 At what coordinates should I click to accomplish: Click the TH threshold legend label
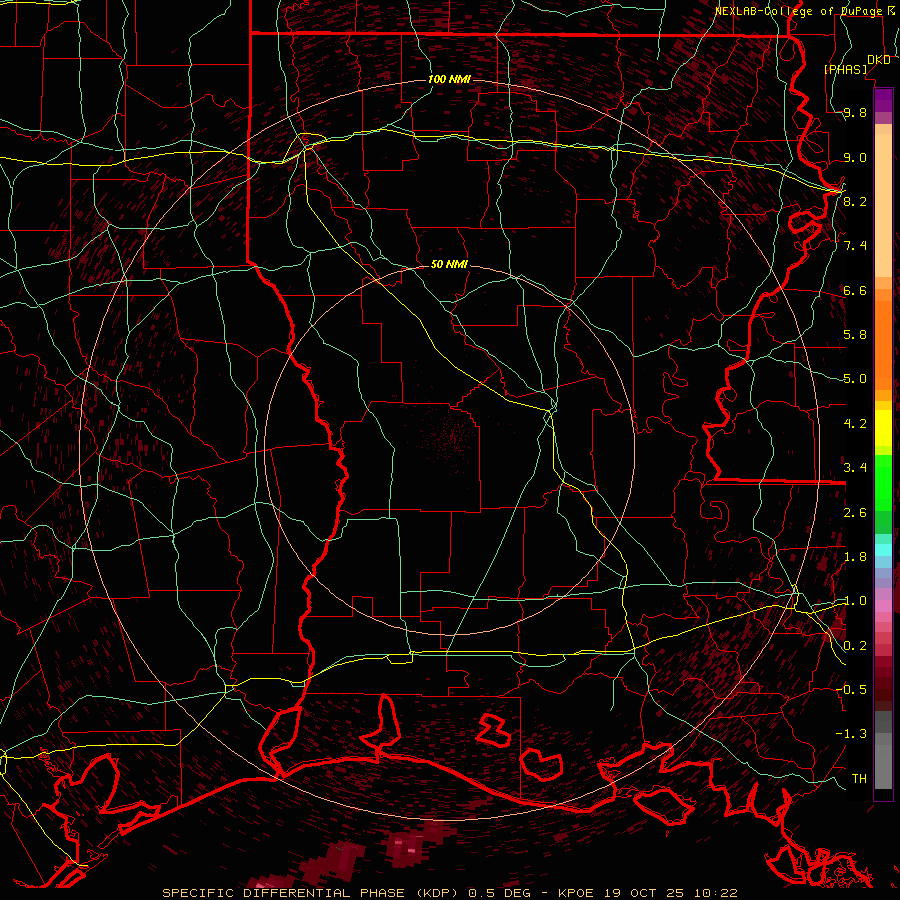[x=859, y=778]
